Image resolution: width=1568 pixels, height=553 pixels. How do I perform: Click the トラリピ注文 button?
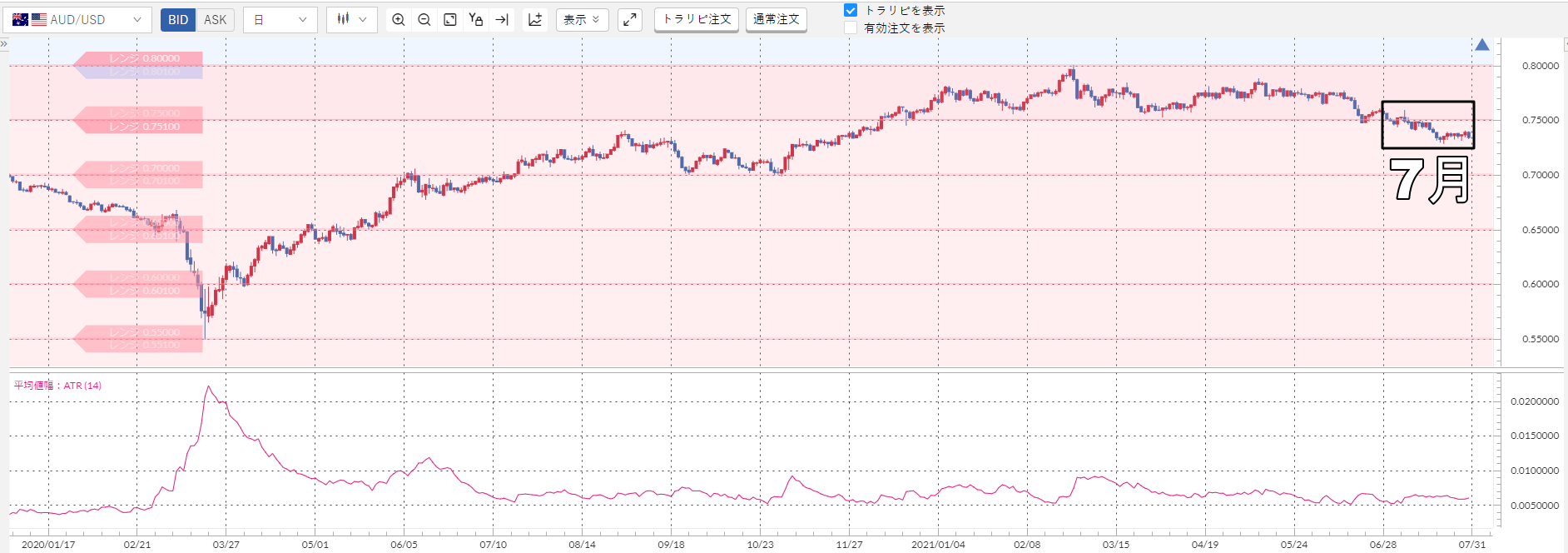(x=697, y=19)
